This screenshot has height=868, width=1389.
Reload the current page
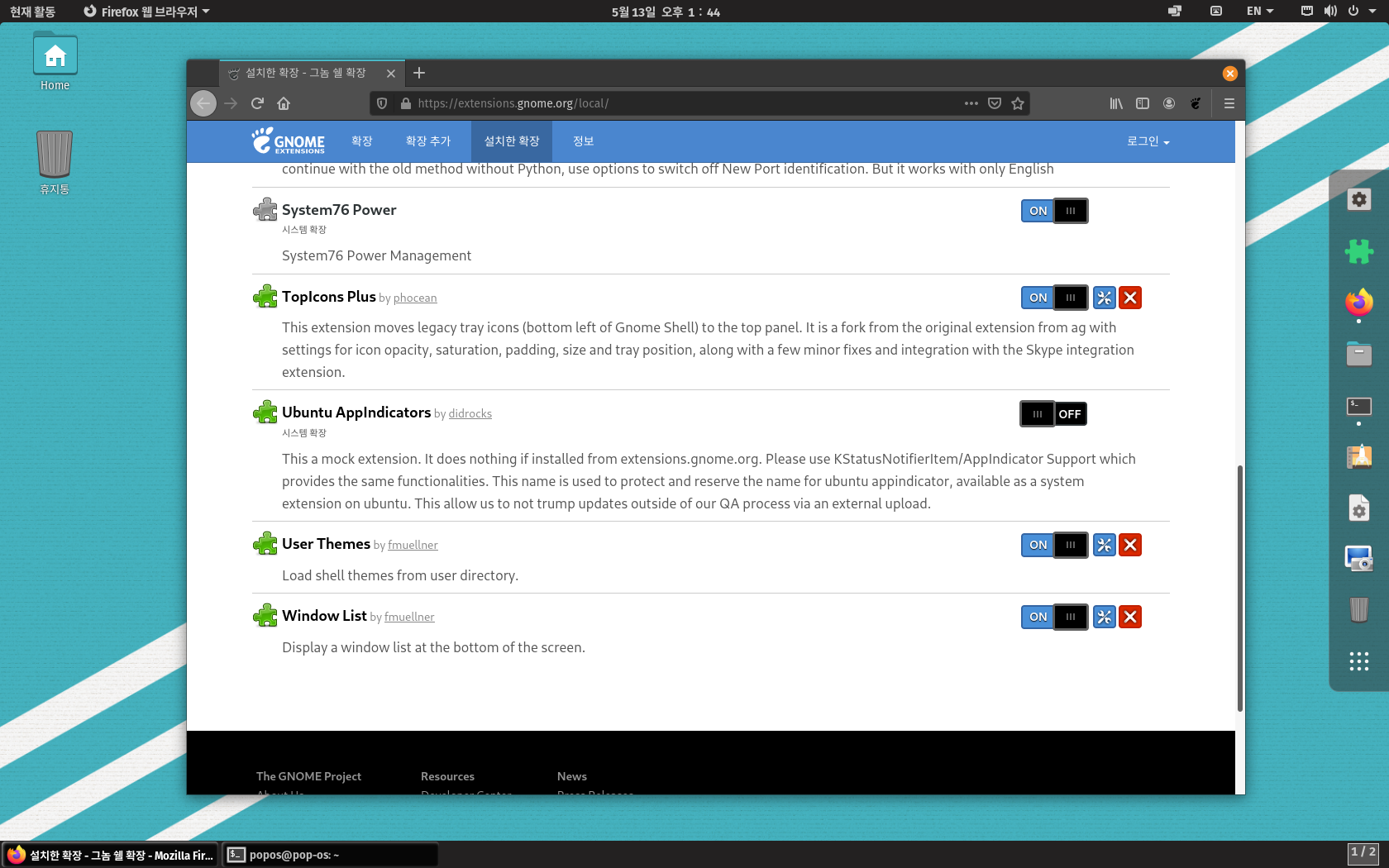[257, 103]
